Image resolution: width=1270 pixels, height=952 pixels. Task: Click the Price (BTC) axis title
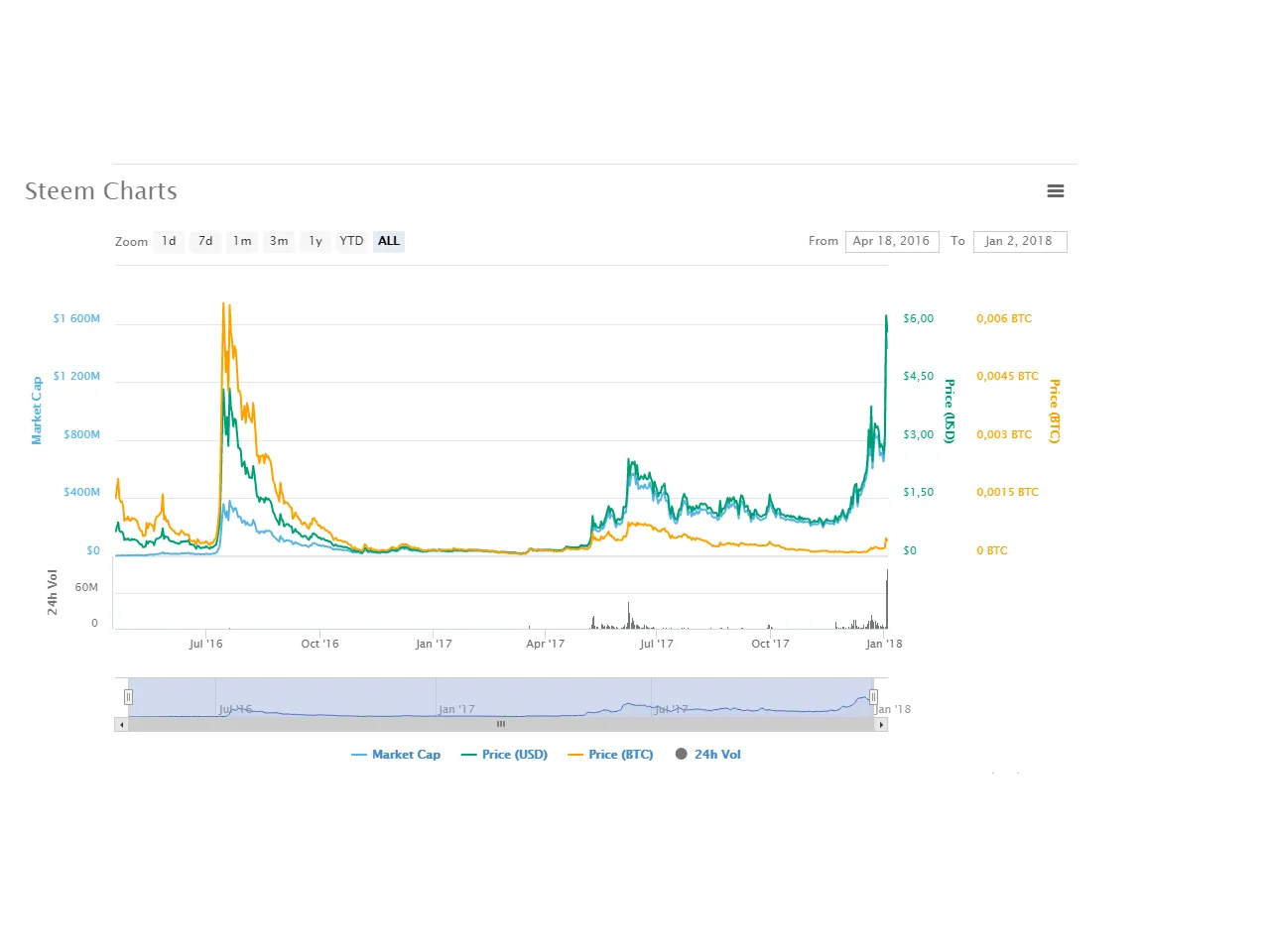click(1055, 411)
